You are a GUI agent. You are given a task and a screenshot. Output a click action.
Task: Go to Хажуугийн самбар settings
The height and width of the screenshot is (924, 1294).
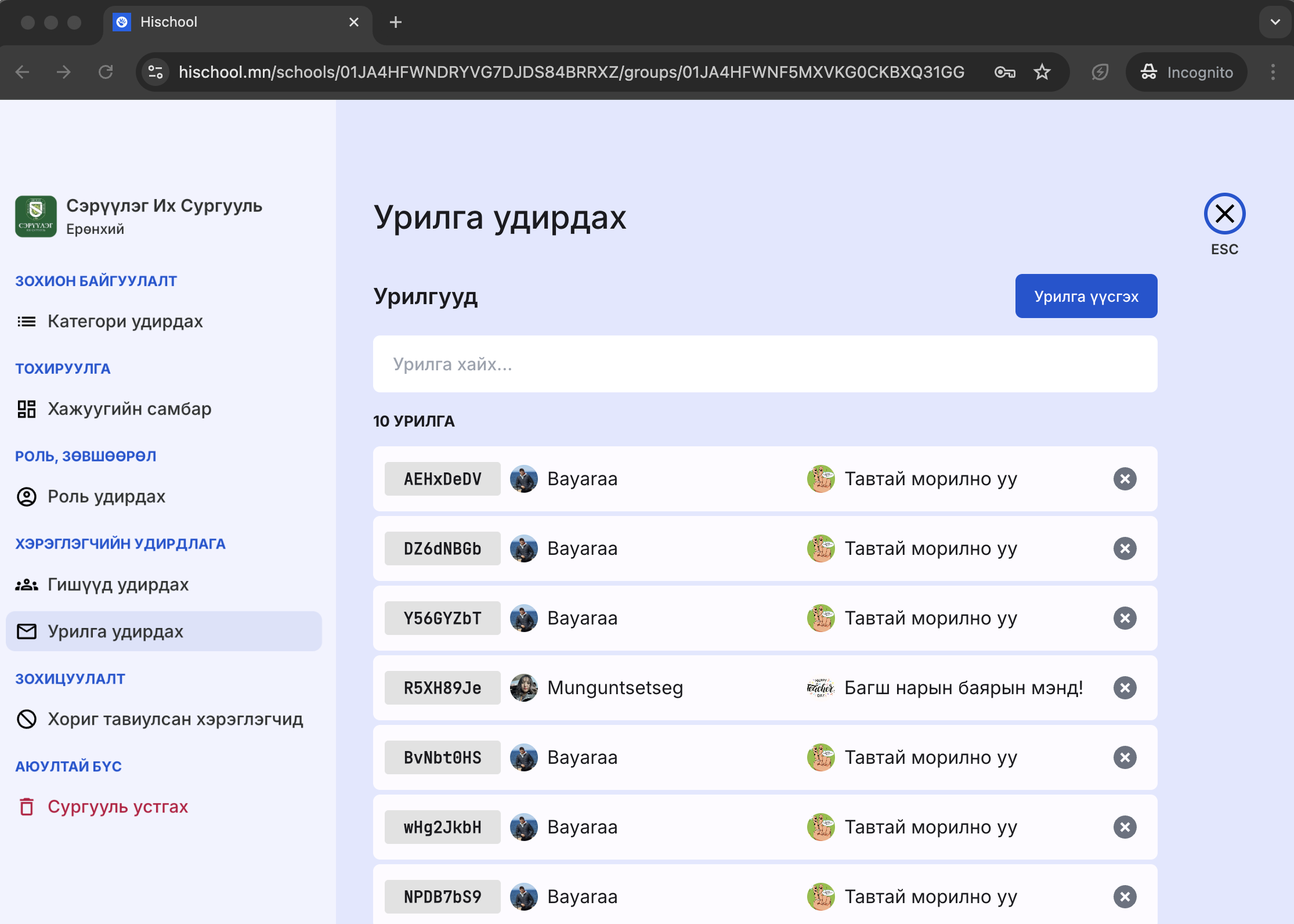click(129, 409)
